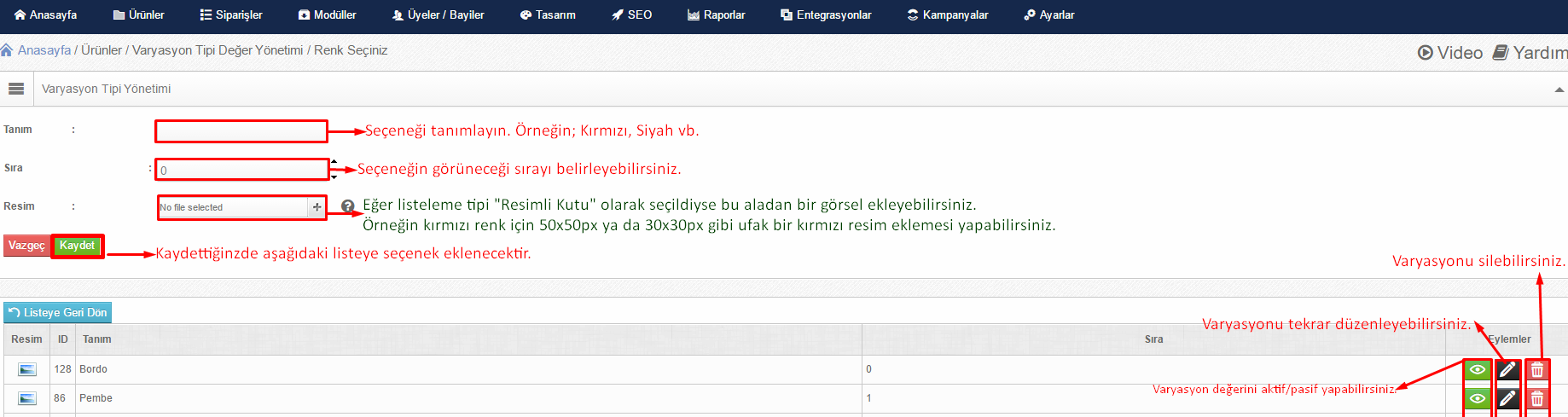The image size is (1568, 417).
Task: Open the image thumbnail of the Pembe row
Action: 27,398
